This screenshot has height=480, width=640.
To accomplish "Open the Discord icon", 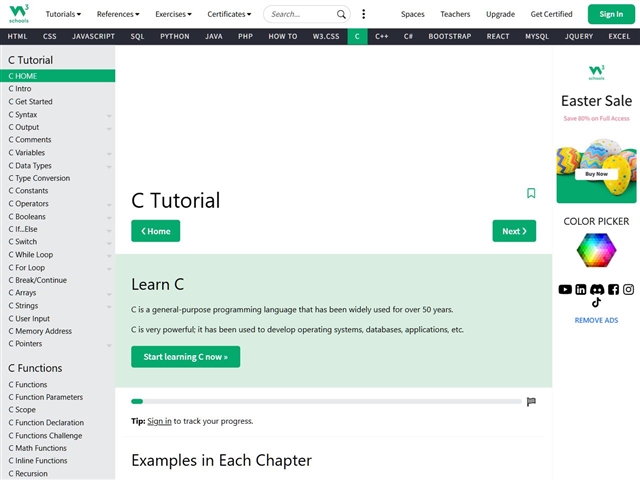I will pyautogui.click(x=597, y=289).
